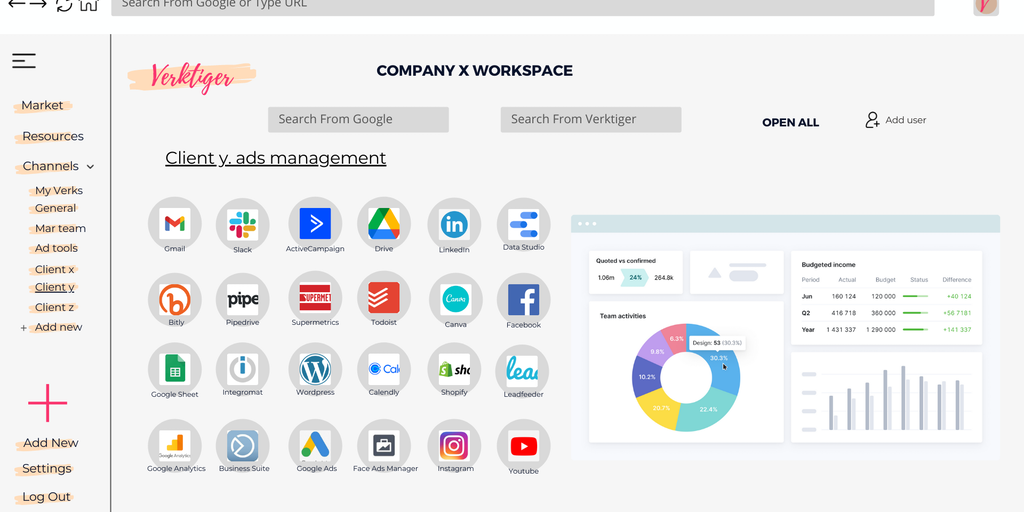Launch the Canva app icon
This screenshot has width=1024, height=512.
click(455, 300)
